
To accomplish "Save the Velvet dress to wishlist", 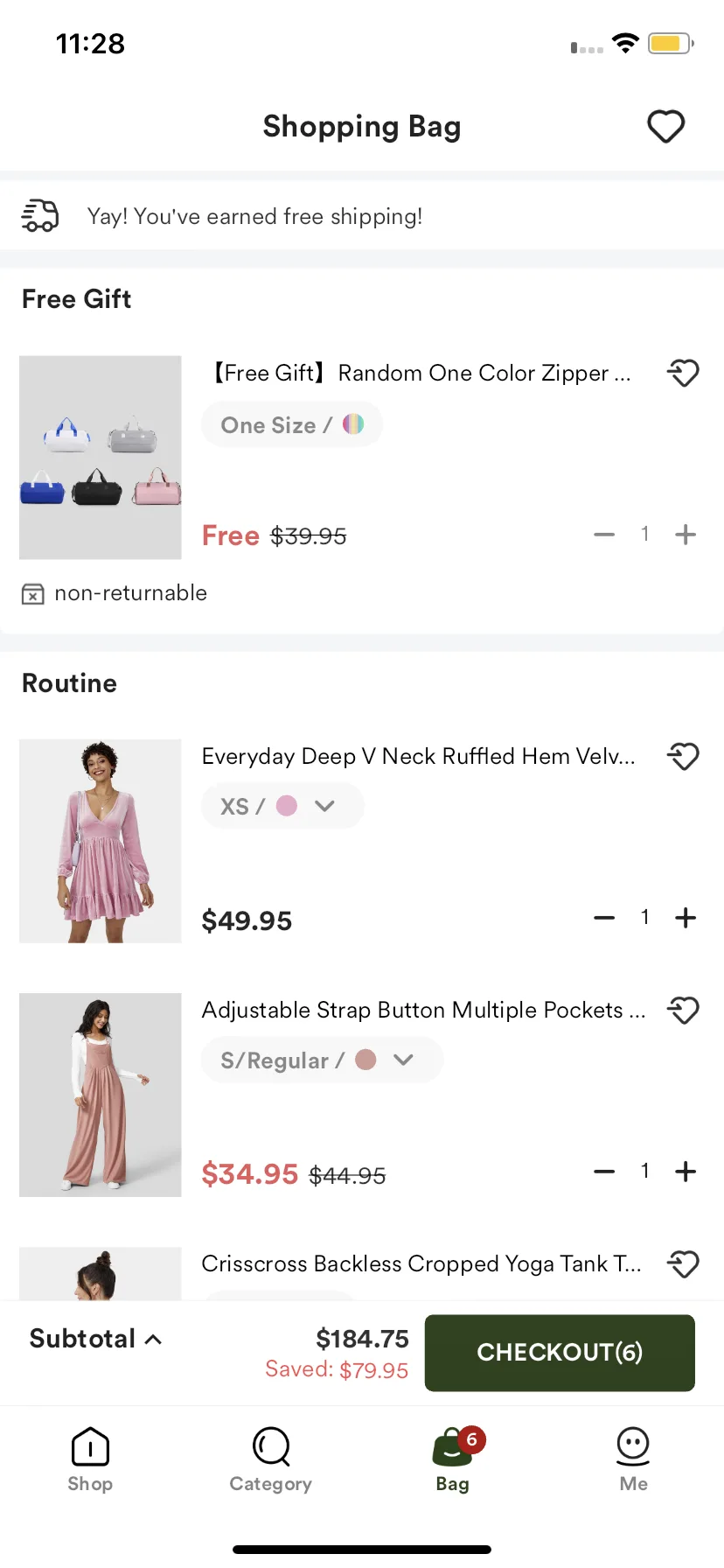I will click(683, 756).
